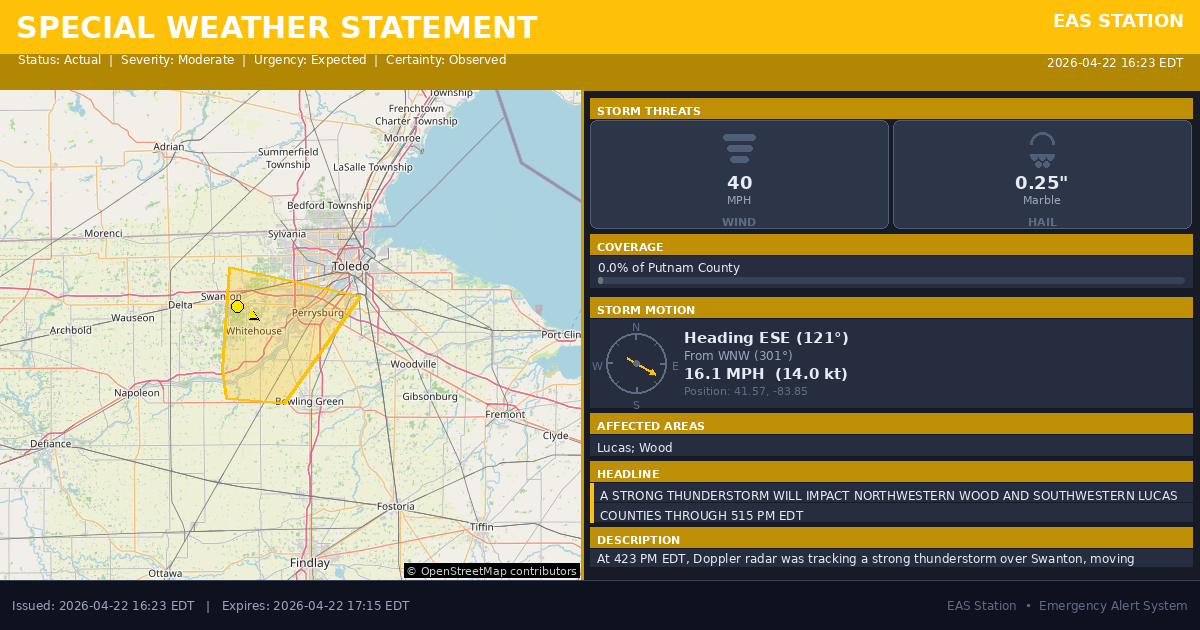Image resolution: width=1200 pixels, height=630 pixels.
Task: Expand the AFFECTED AREAS section header
Action: tap(891, 425)
